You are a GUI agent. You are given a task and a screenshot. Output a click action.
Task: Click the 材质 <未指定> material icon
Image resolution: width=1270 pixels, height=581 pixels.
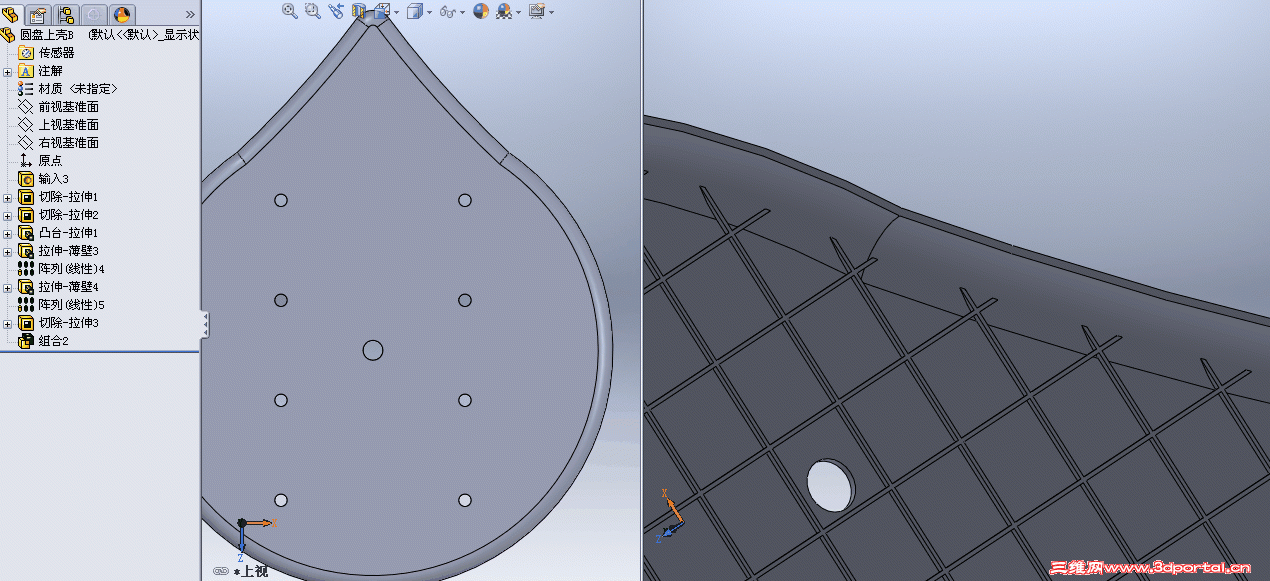tap(26, 89)
